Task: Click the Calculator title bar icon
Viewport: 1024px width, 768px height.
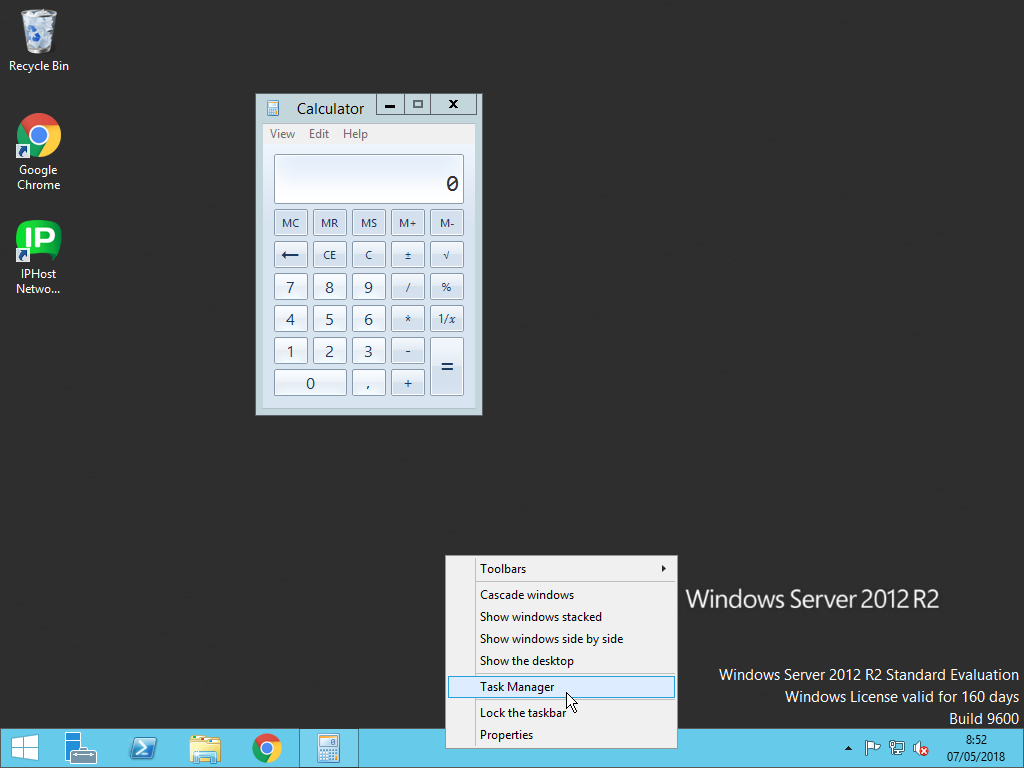Action: 273,108
